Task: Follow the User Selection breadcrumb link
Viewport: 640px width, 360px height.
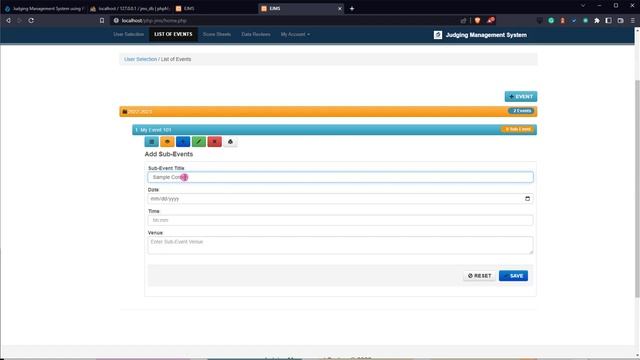Action: click(140, 59)
